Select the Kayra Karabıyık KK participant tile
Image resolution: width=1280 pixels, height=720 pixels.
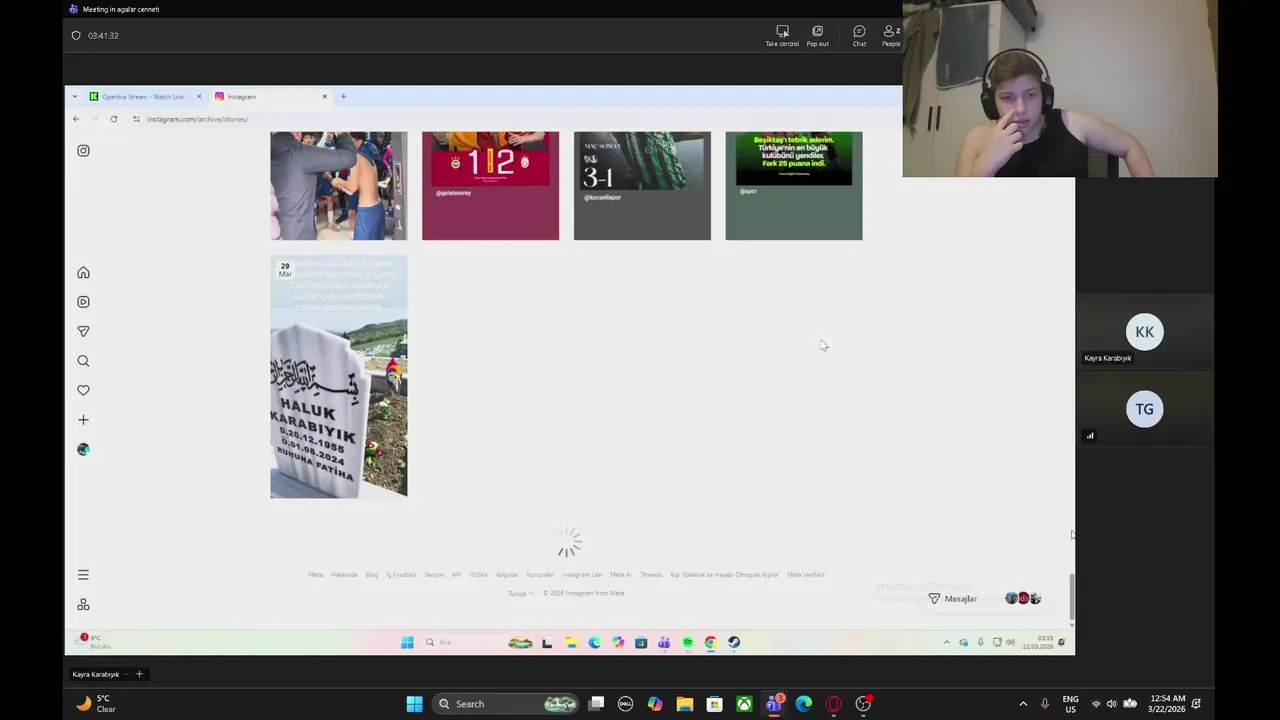click(1145, 332)
